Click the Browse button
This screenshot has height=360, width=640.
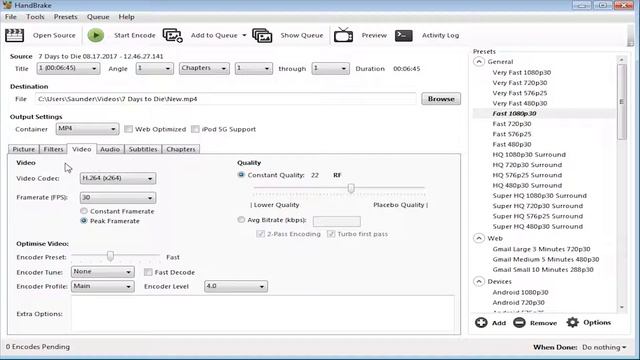pos(441,99)
